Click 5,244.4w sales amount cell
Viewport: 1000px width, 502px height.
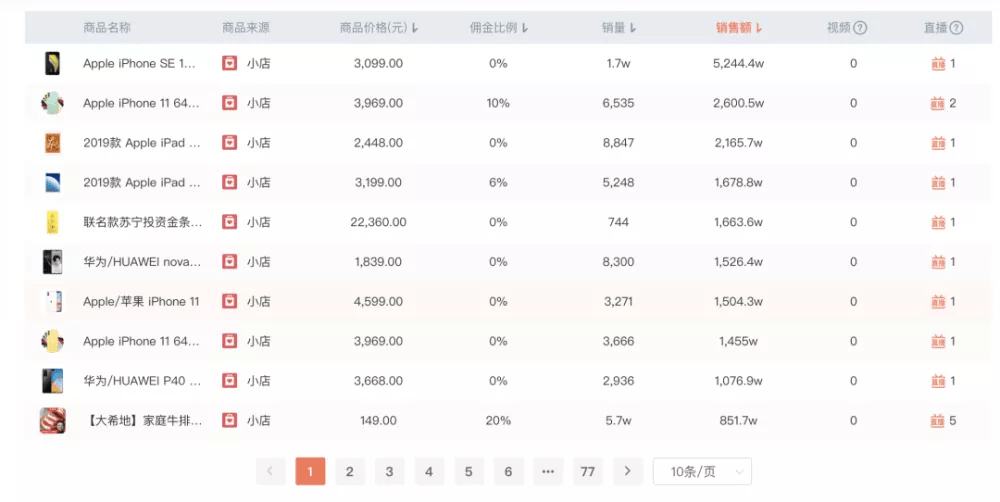pyautogui.click(x=739, y=63)
